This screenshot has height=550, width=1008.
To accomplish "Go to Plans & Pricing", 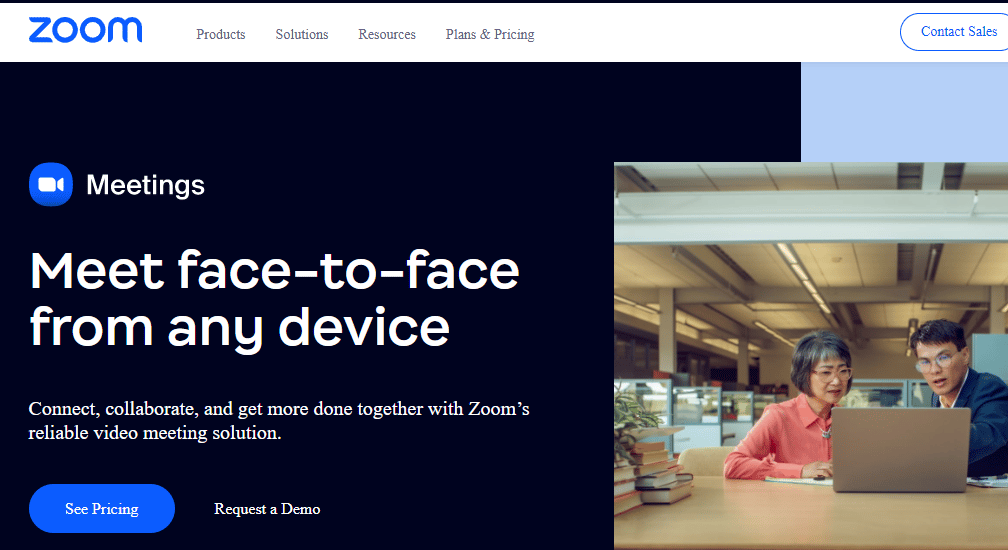I will pyautogui.click(x=490, y=34).
